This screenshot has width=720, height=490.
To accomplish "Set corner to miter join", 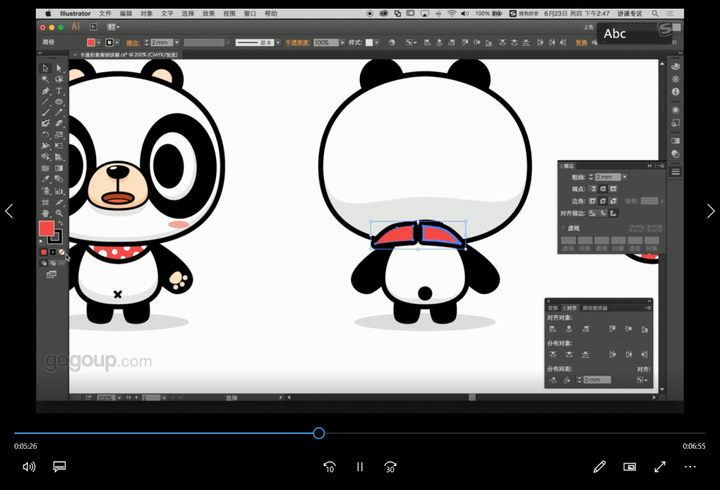I will 593,201.
